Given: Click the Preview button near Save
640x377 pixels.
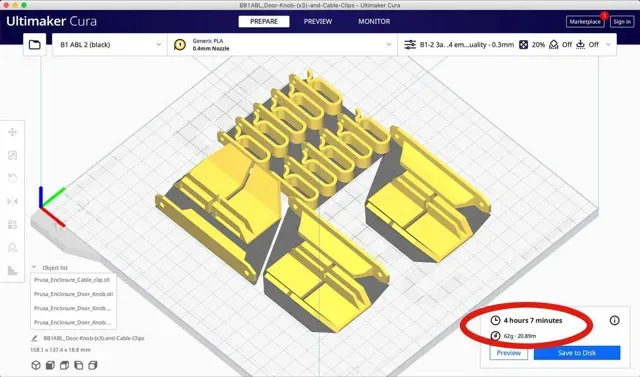Looking at the screenshot, I should click(509, 353).
